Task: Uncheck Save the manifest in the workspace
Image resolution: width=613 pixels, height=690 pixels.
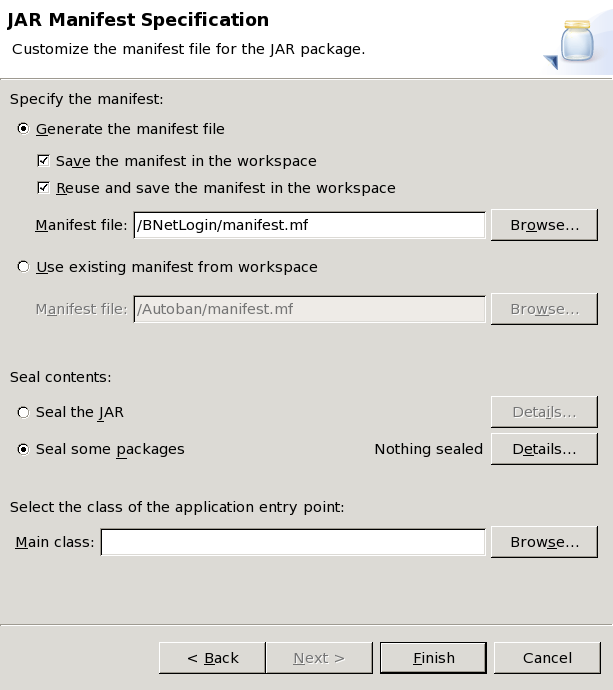Action: 43,161
